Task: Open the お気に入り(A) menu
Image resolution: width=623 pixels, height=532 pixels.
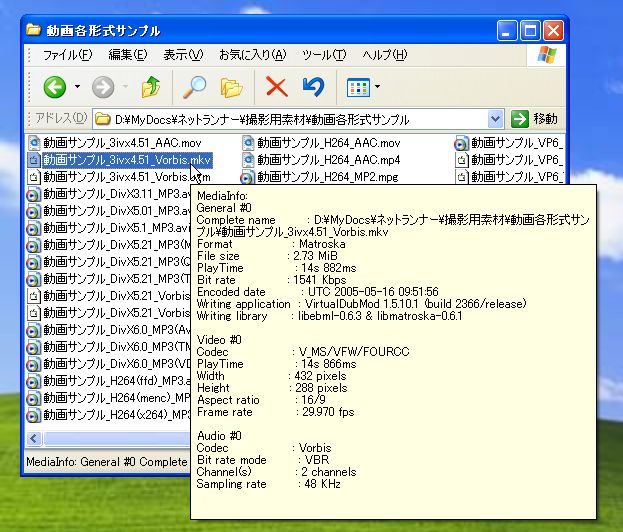Action: point(252,54)
